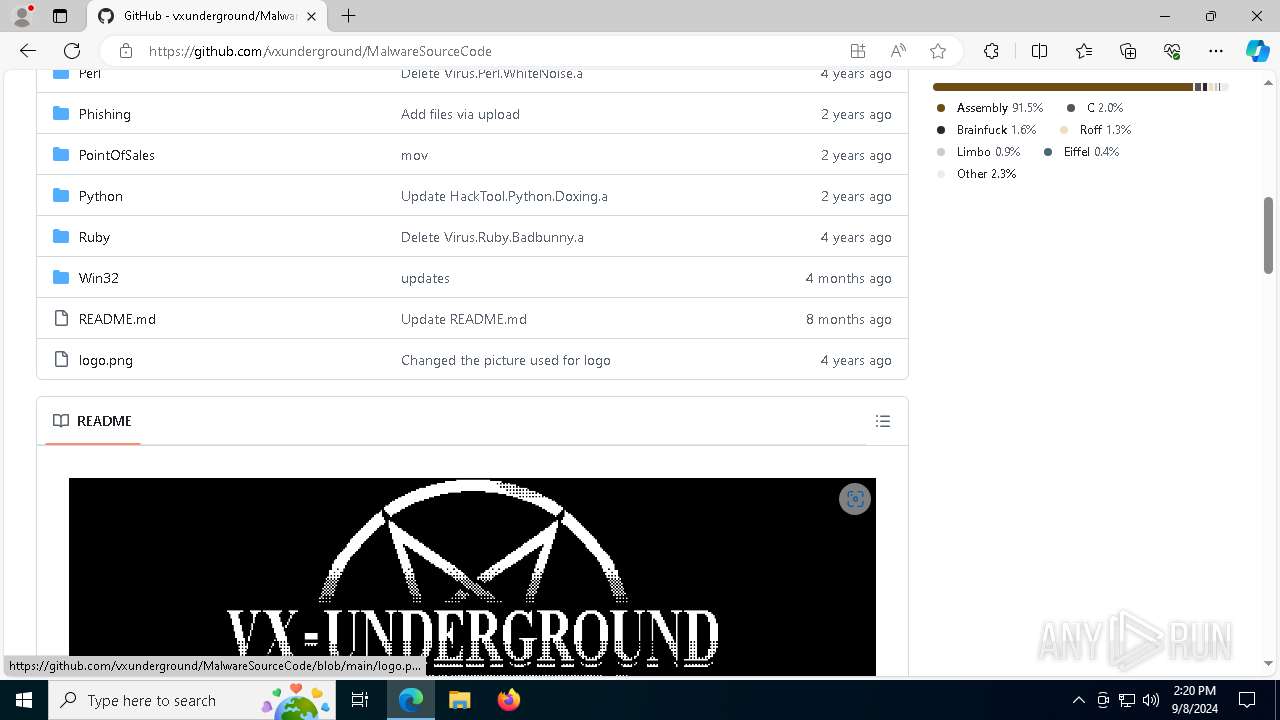This screenshot has height=720, width=1280.
Task: Open the README.md file link
Action: coord(117,319)
